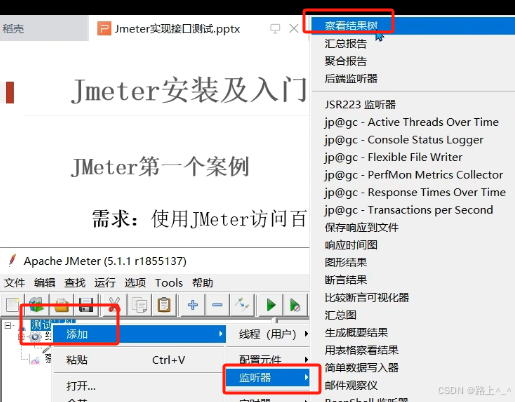Choose jp@gc Flexible File Writer

[413, 157]
